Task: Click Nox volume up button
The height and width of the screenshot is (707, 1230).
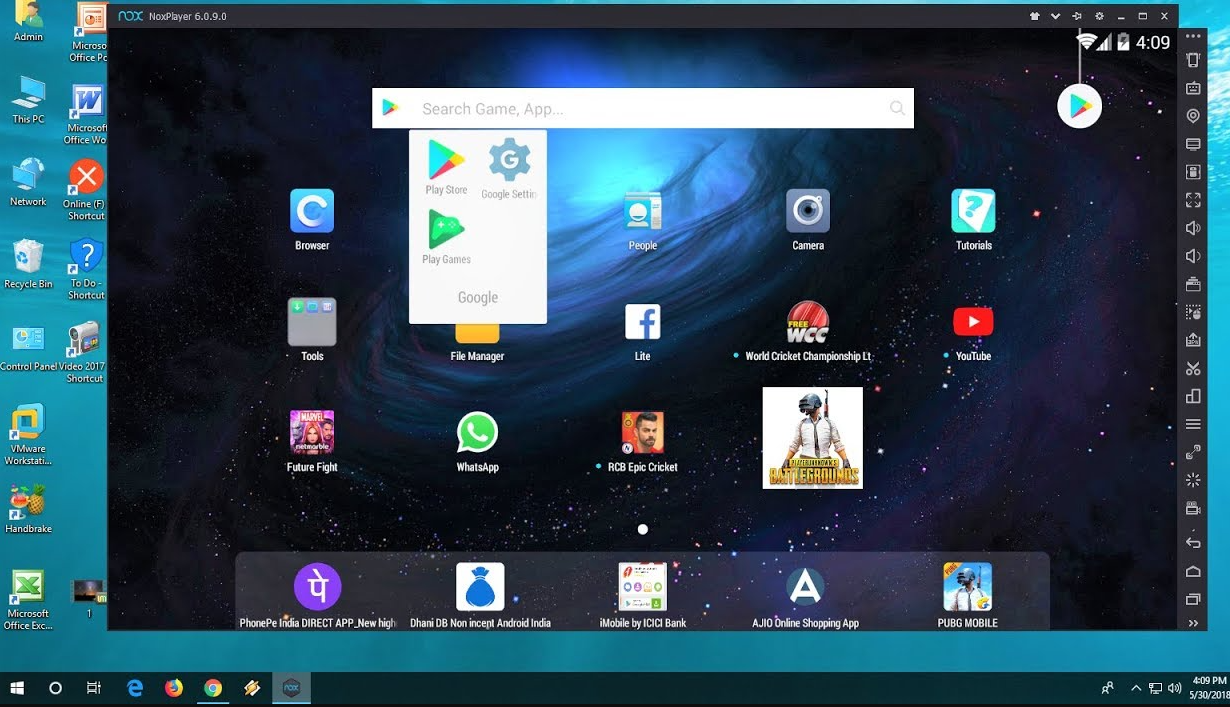Action: 1193,228
